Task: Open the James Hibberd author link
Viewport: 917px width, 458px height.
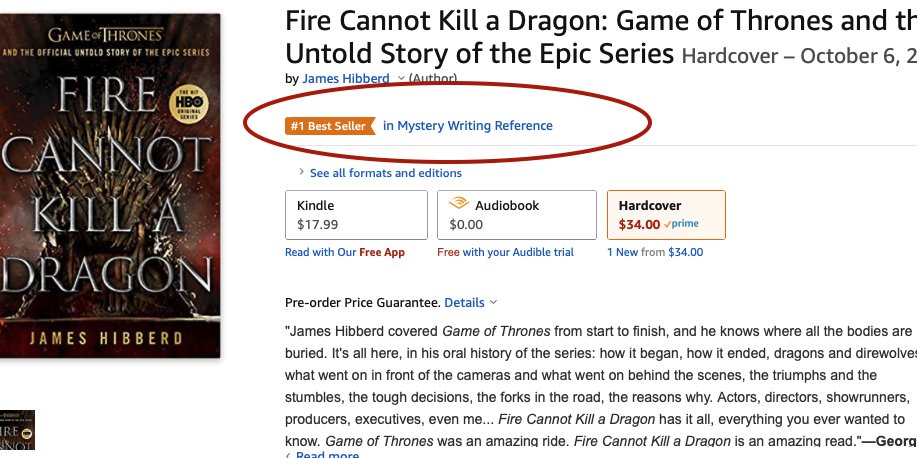Action: click(x=345, y=79)
